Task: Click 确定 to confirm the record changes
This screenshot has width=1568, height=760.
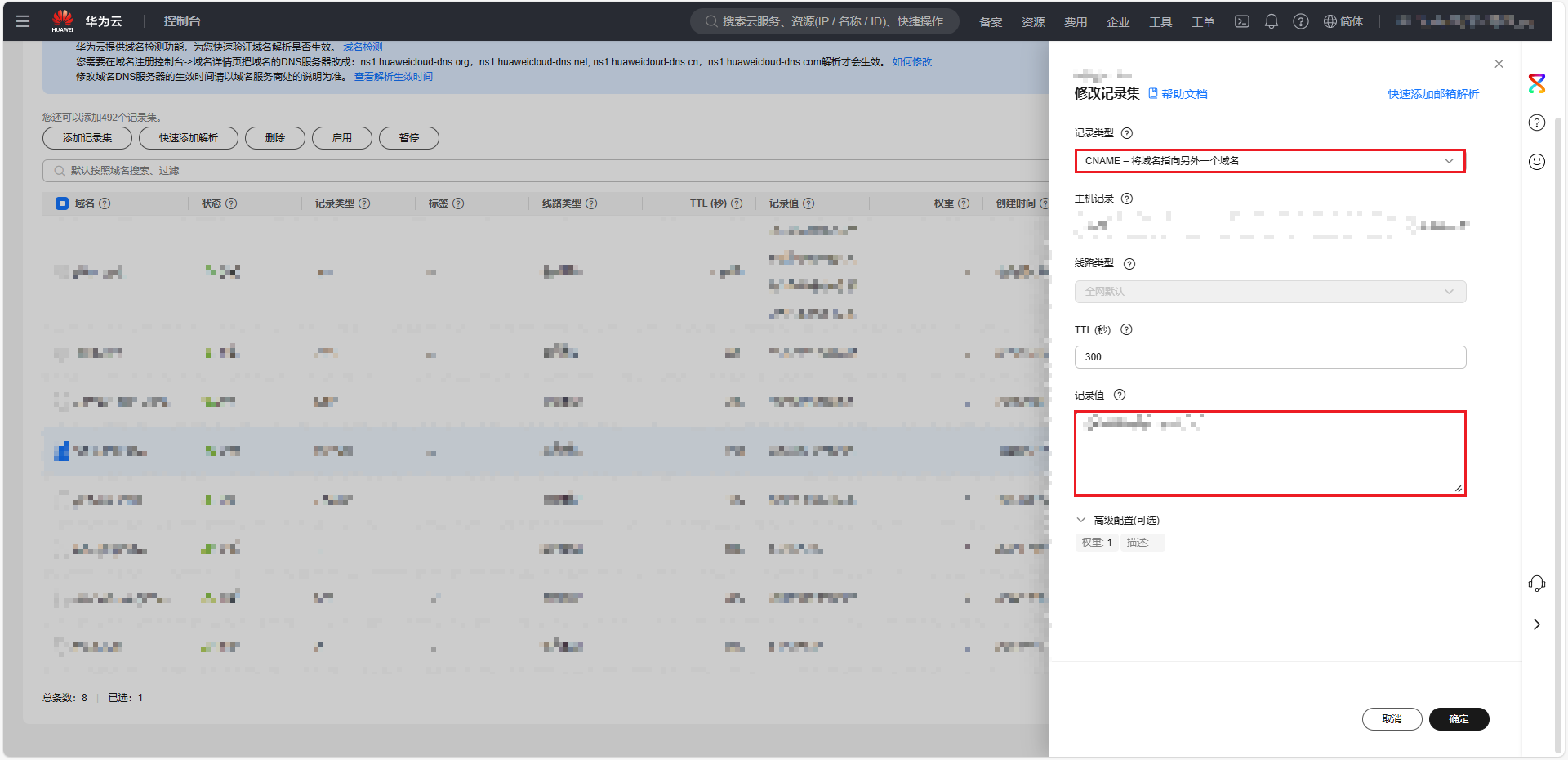Action: [1459, 719]
